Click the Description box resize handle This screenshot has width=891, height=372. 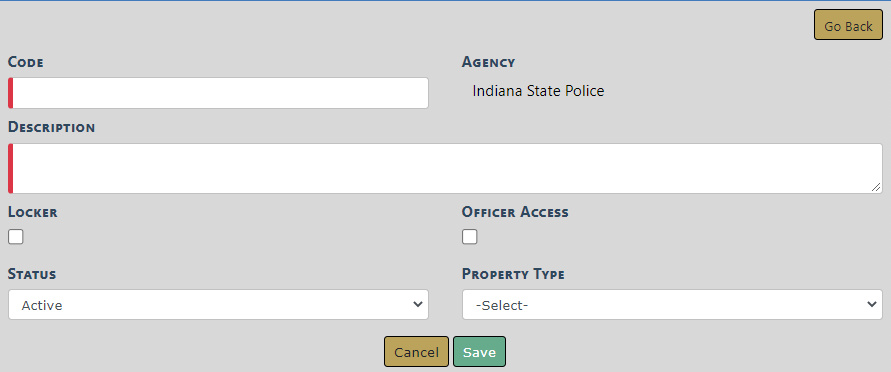876,187
